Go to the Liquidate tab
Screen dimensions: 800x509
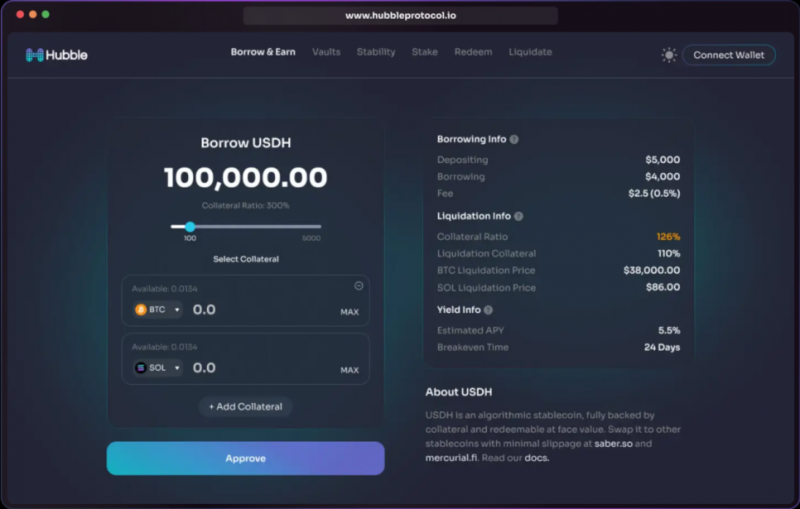click(x=530, y=52)
